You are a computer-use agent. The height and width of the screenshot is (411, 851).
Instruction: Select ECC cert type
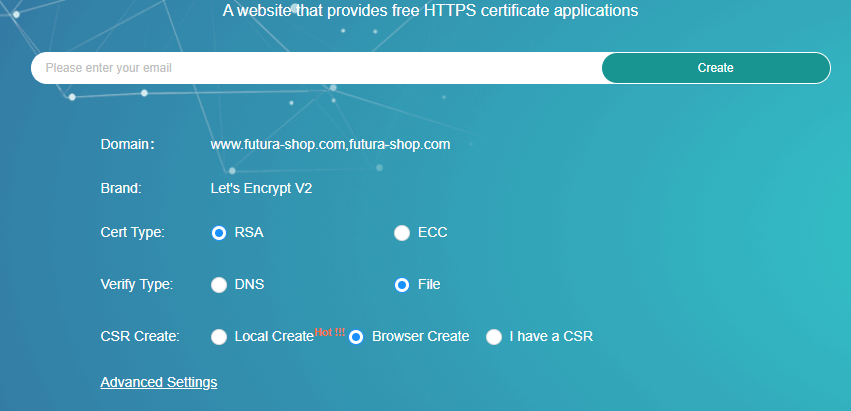click(x=402, y=233)
